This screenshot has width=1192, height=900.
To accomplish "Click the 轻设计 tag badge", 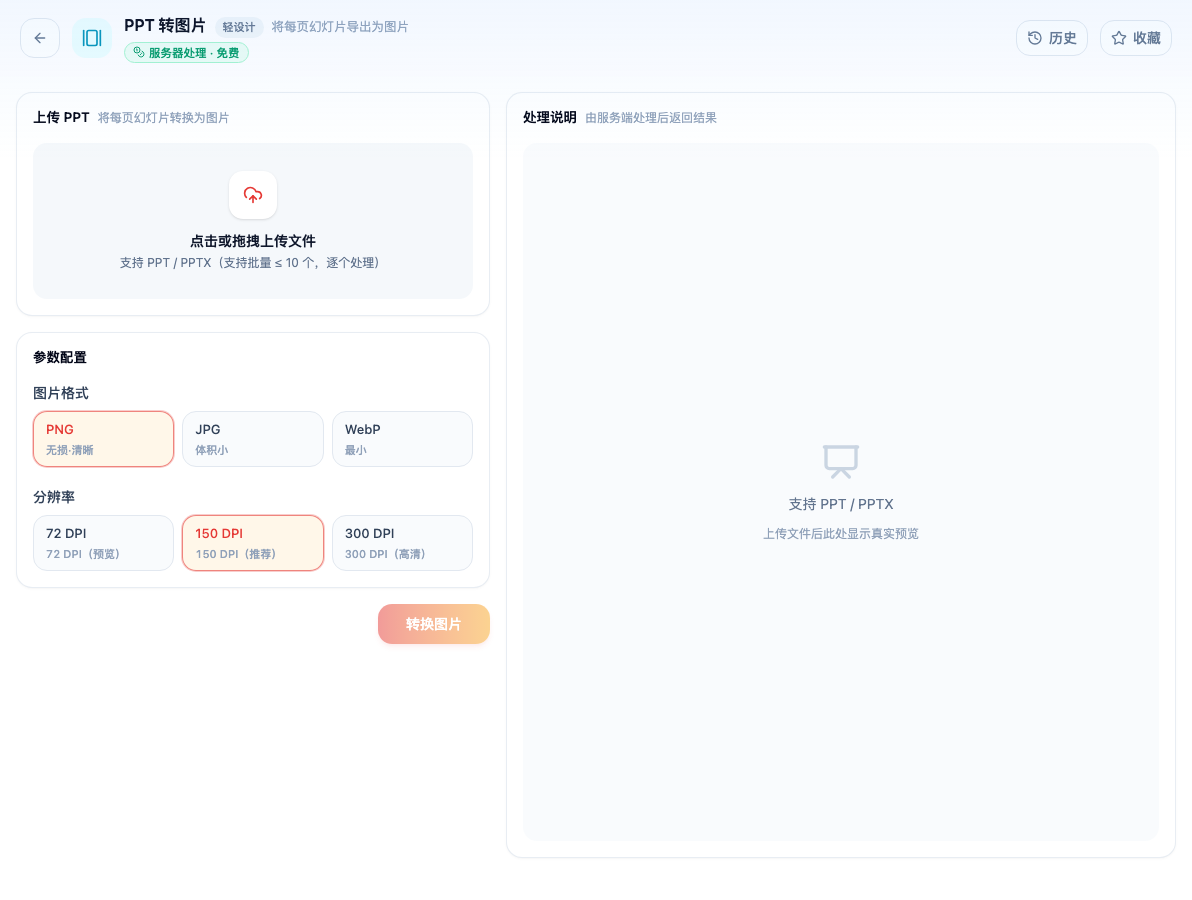I will [x=239, y=27].
